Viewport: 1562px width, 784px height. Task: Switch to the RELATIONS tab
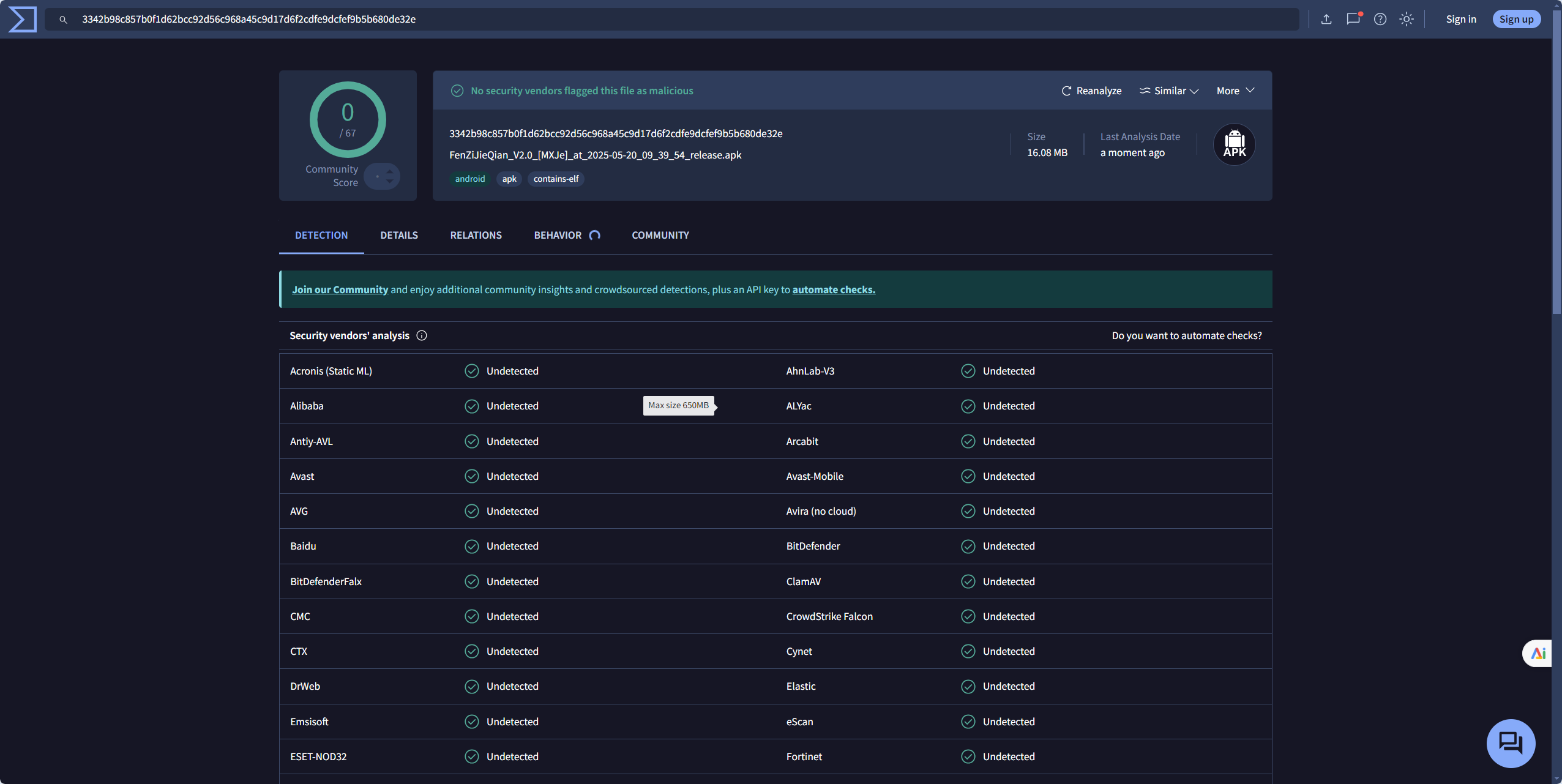476,235
